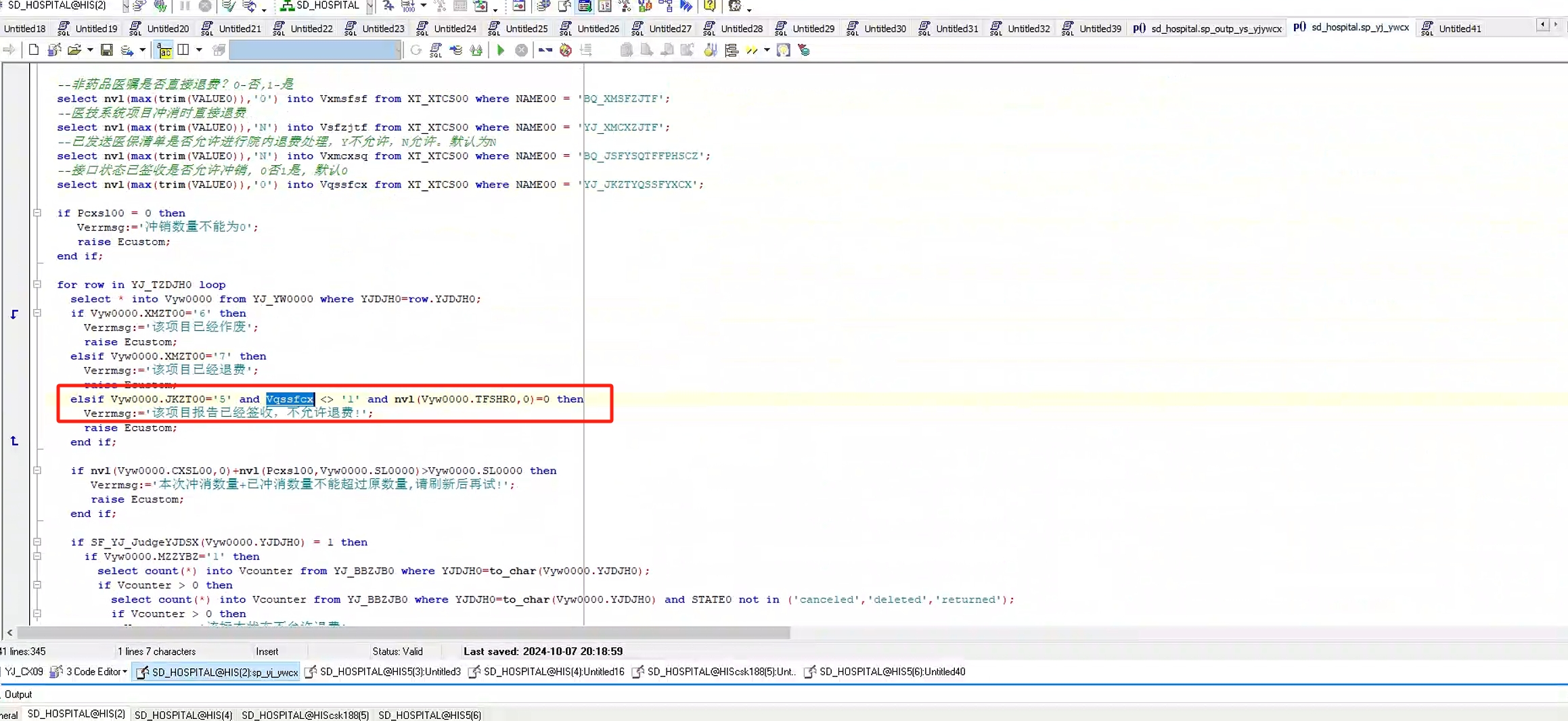
Task: Collapse the 'if Pcxsl00 = 0' code block
Action: (37, 213)
